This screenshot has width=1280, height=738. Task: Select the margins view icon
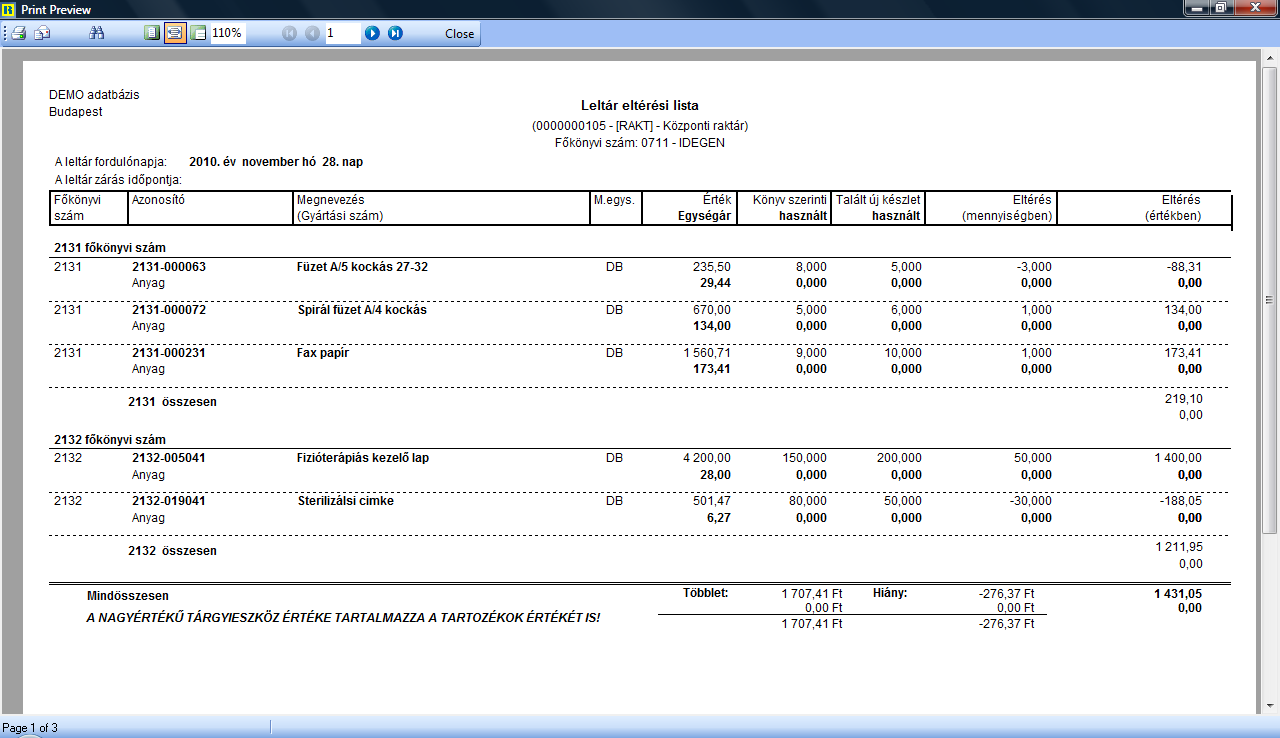[198, 33]
